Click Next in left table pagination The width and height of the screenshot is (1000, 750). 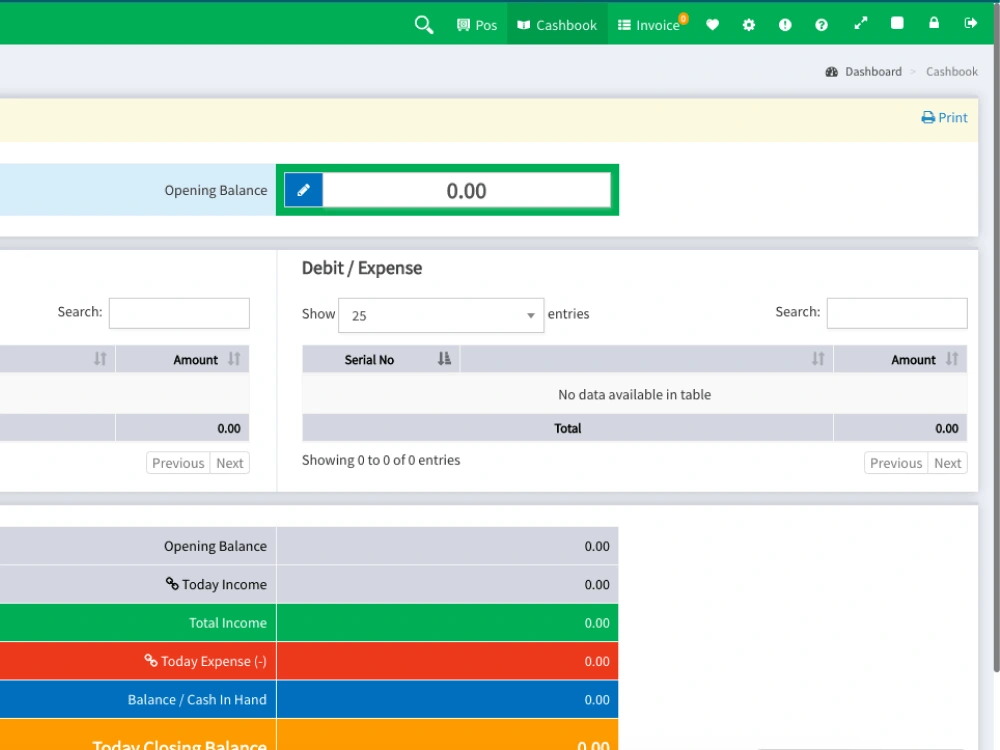click(230, 463)
